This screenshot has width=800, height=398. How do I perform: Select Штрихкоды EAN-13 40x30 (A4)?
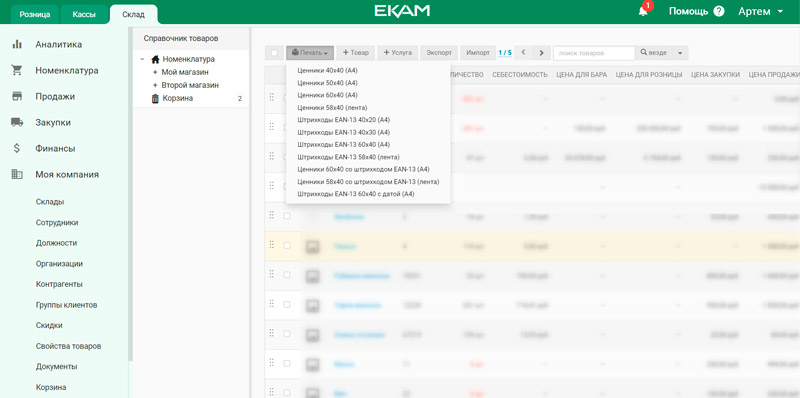[x=344, y=132]
